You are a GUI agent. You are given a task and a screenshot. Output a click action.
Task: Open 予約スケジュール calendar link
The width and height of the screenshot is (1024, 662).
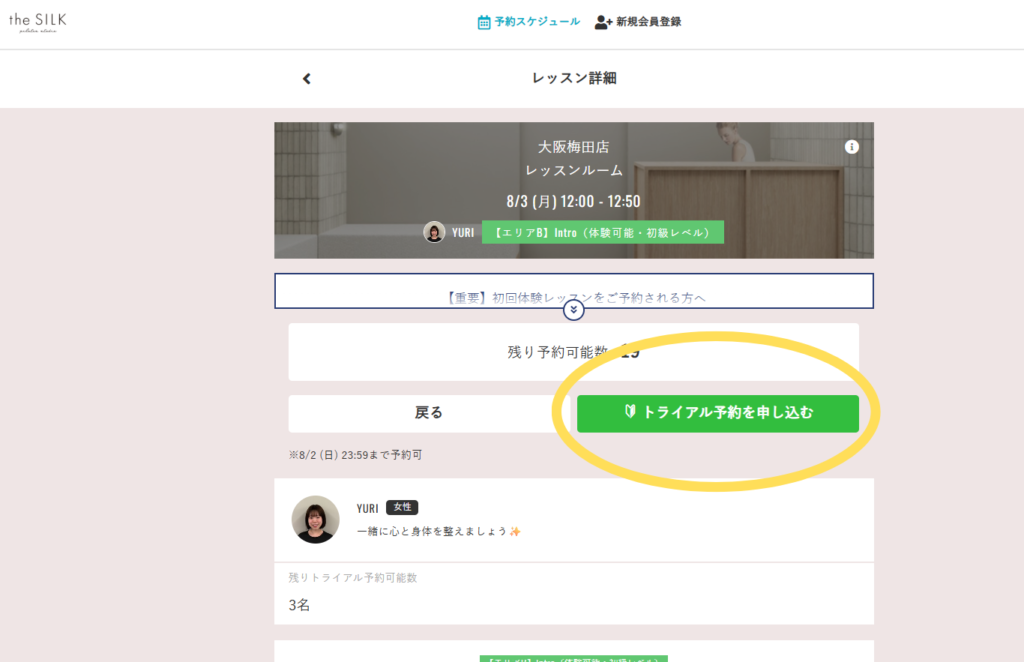[x=528, y=22]
